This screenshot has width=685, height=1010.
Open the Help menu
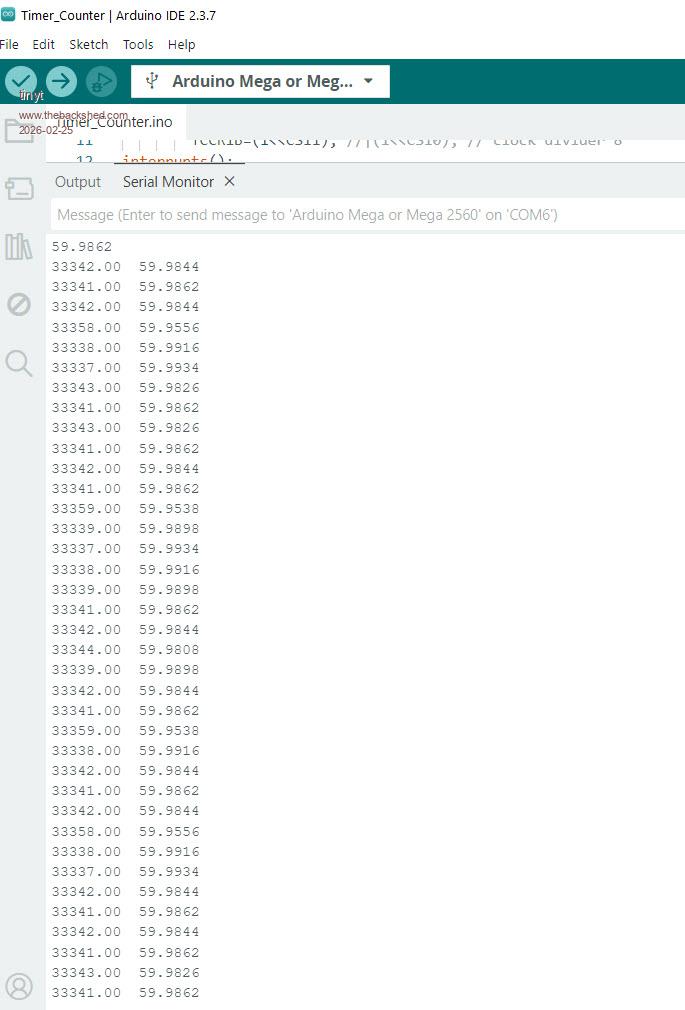click(x=181, y=45)
